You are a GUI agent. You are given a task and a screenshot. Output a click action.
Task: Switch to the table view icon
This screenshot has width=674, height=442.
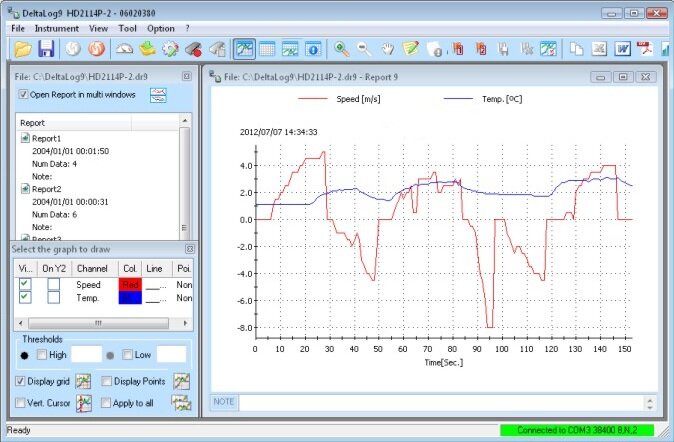(267, 49)
